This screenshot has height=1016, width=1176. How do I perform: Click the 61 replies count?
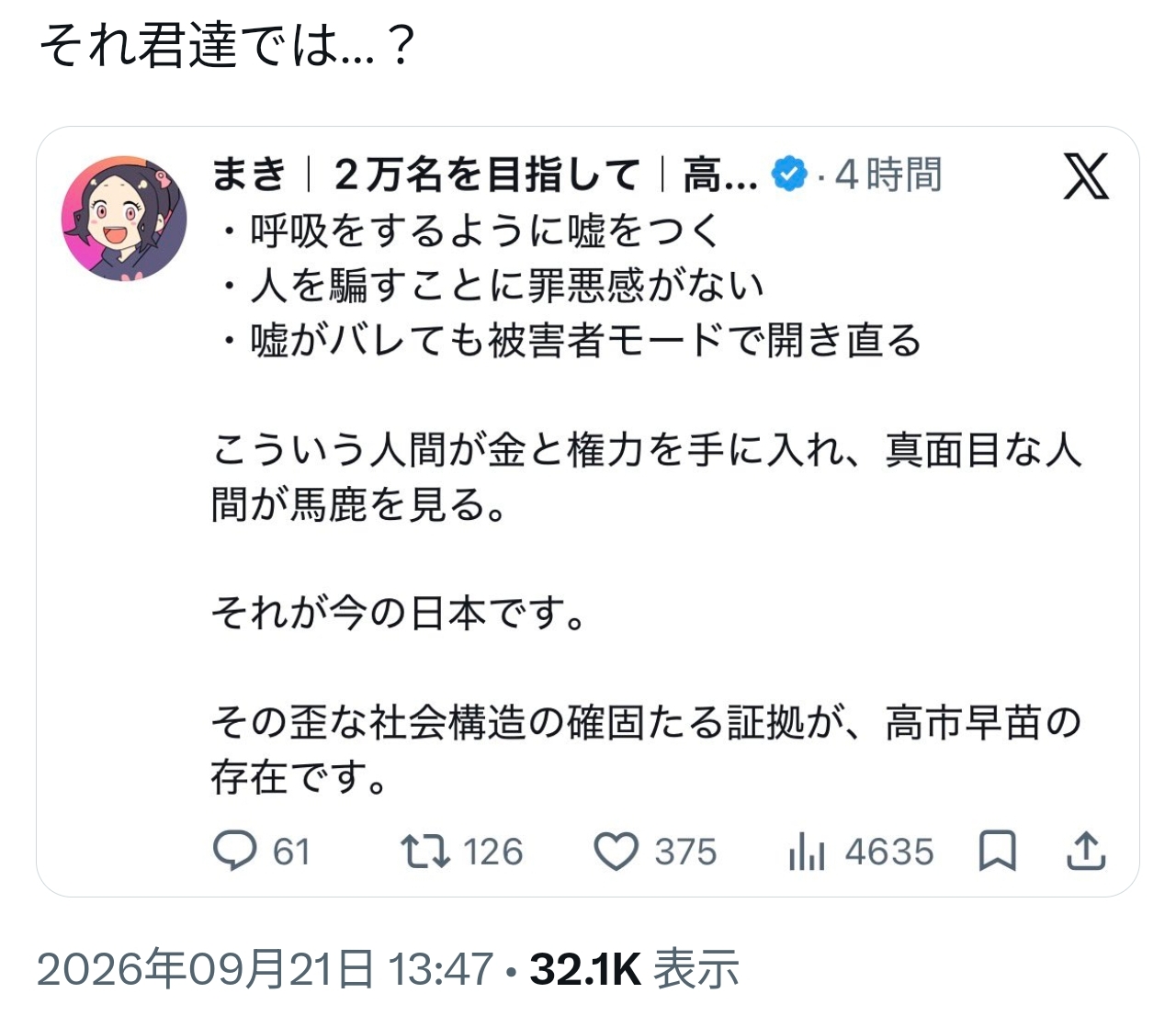(291, 852)
